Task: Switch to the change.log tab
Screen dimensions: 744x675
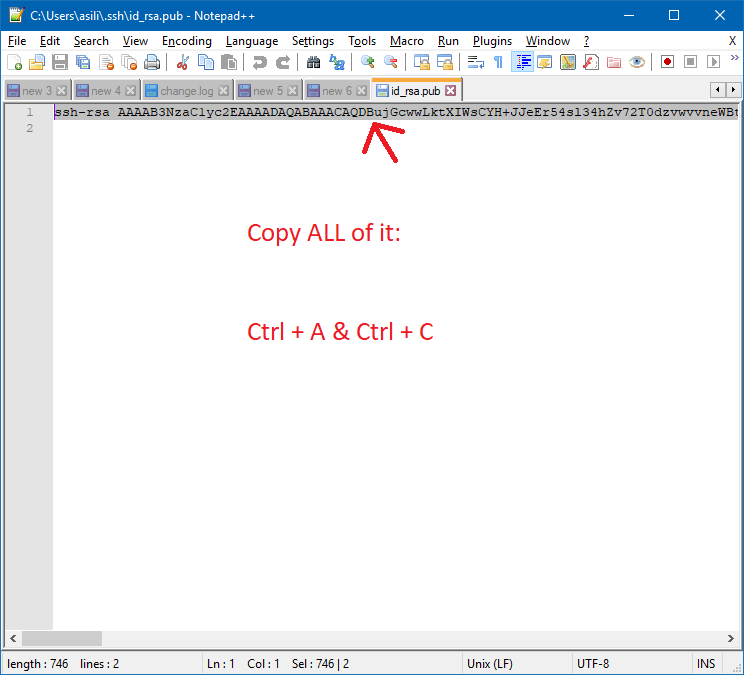Action: (x=187, y=91)
